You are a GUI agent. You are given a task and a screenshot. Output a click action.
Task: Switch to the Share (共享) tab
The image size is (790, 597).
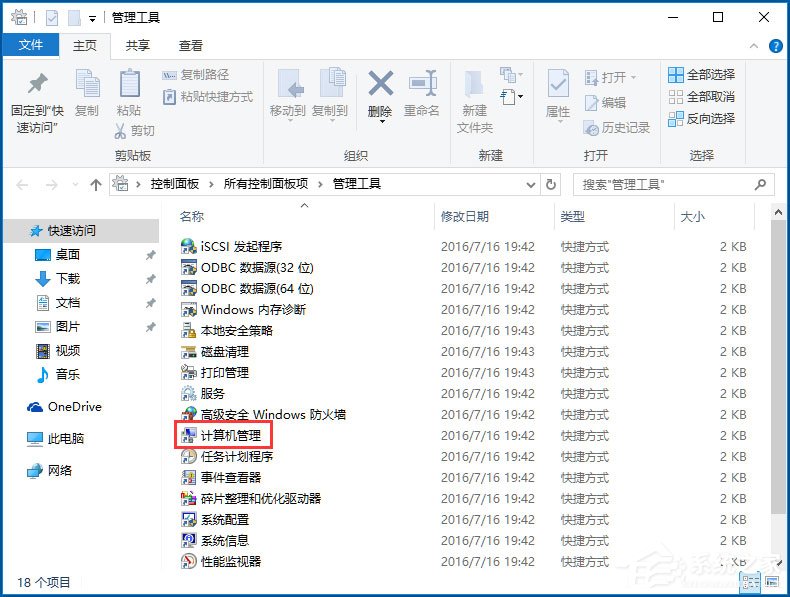(x=138, y=46)
